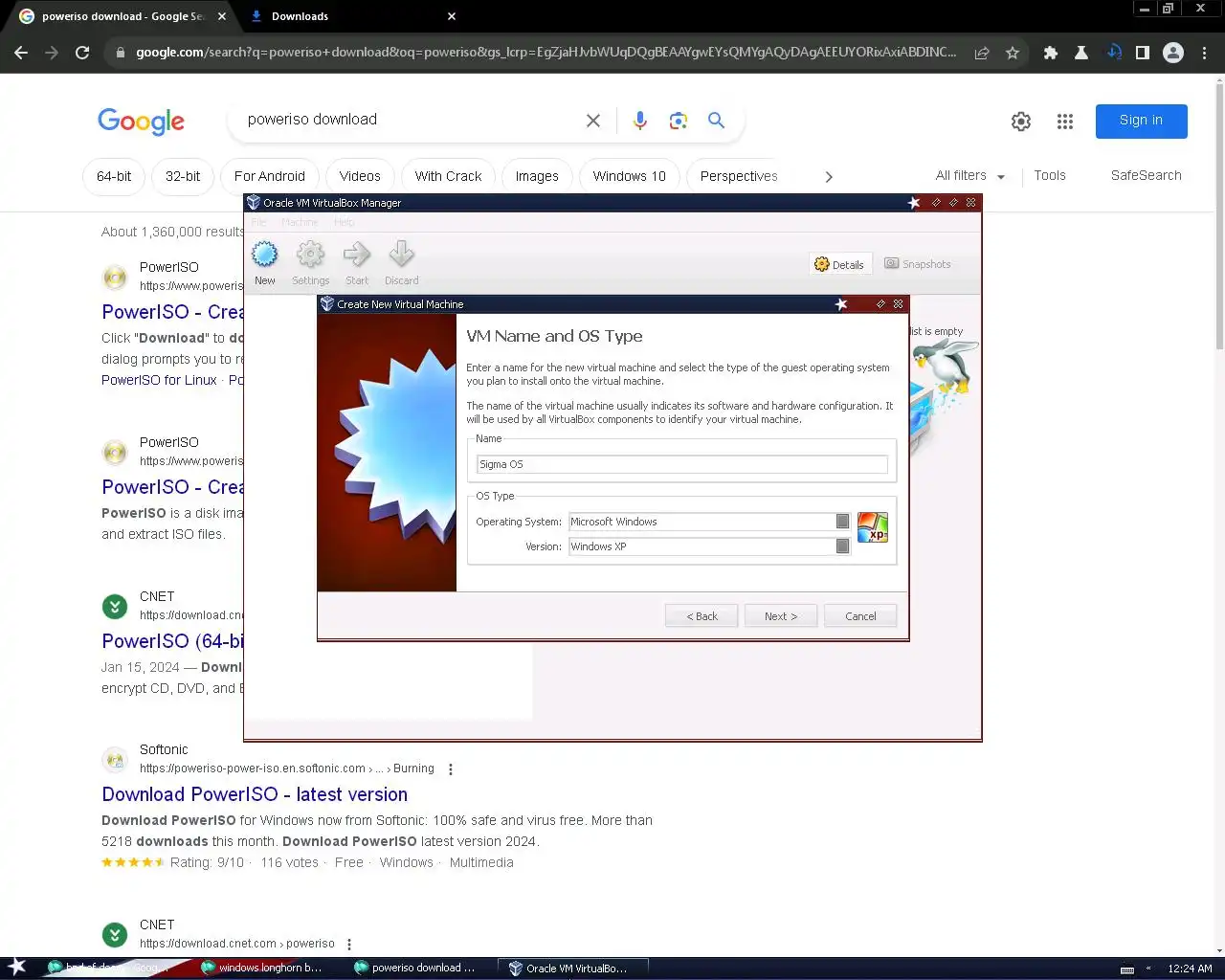The height and width of the screenshot is (980, 1225).
Task: Select the Windows 10 filter chip
Action: click(x=630, y=176)
